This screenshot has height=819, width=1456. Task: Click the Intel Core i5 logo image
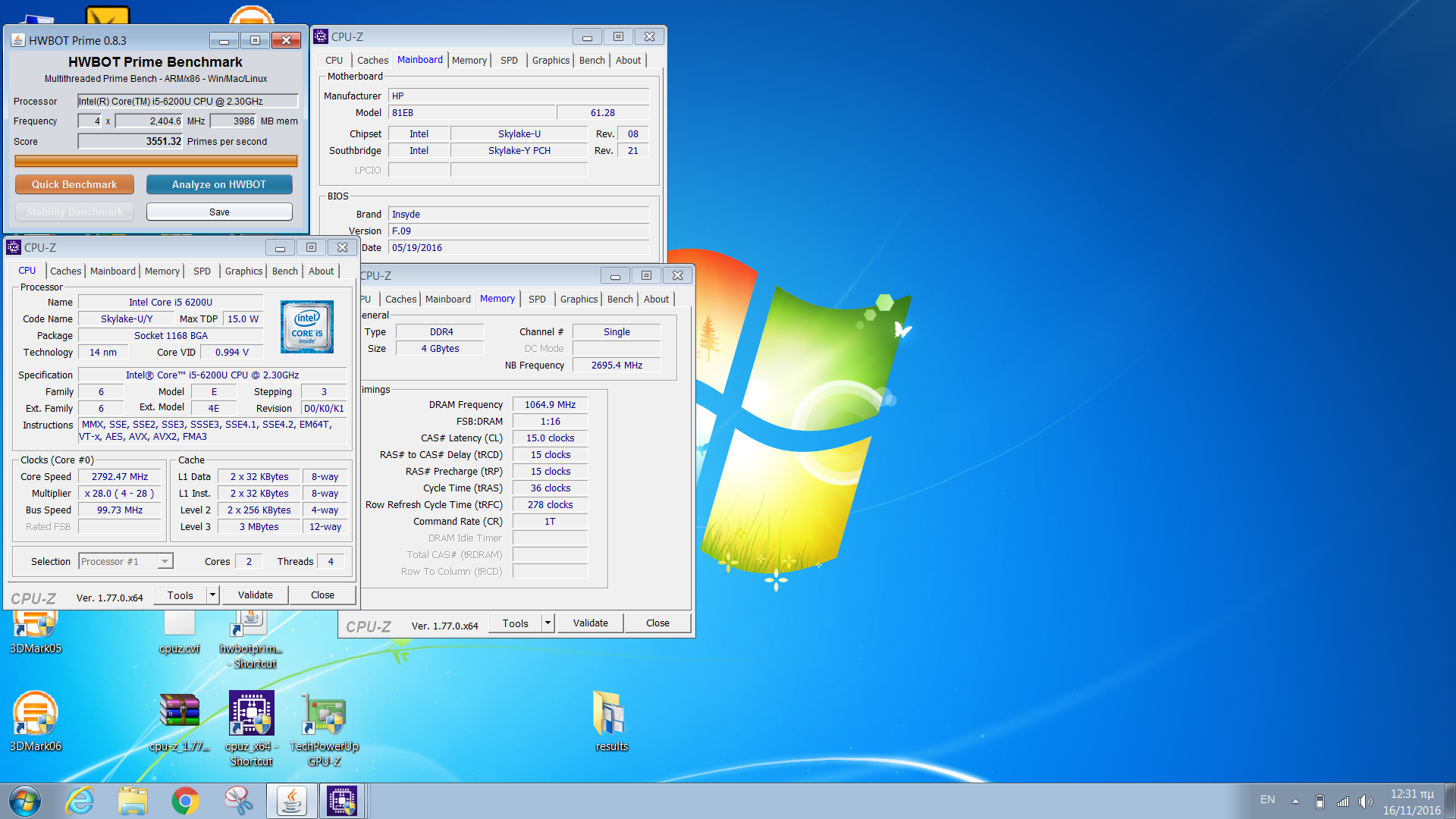coord(306,327)
